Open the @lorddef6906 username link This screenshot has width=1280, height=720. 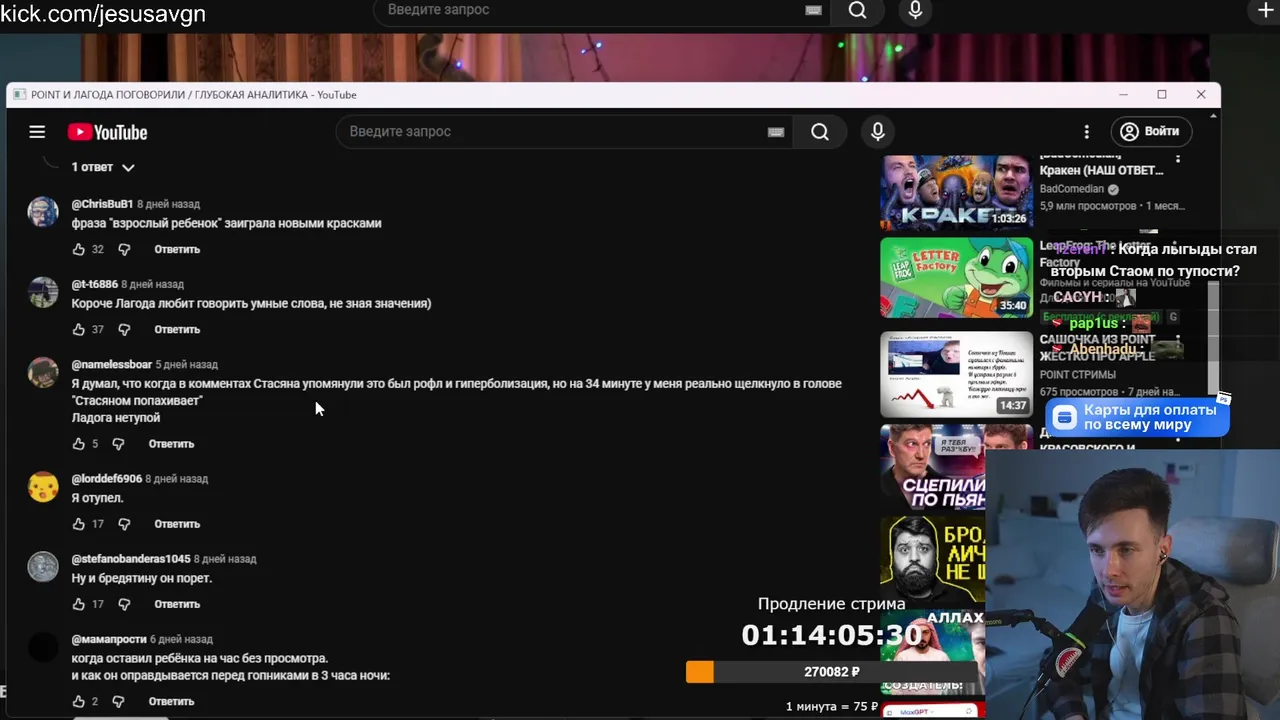pyautogui.click(x=107, y=478)
